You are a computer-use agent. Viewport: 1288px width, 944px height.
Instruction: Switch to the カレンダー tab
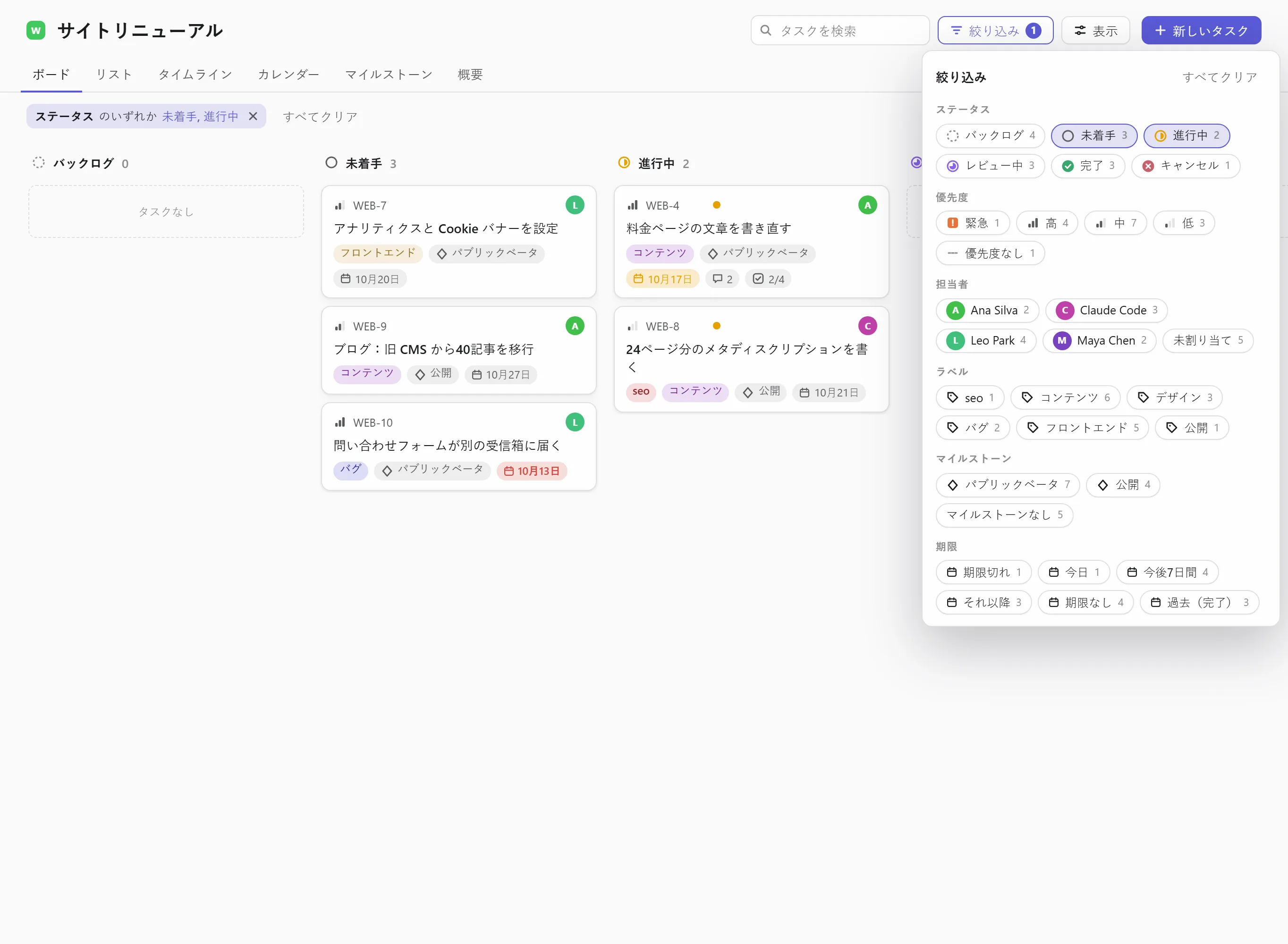[x=288, y=74]
